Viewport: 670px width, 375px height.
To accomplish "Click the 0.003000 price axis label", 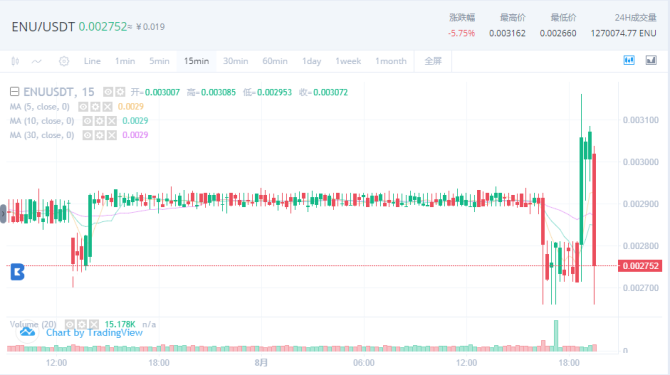I will [641, 162].
